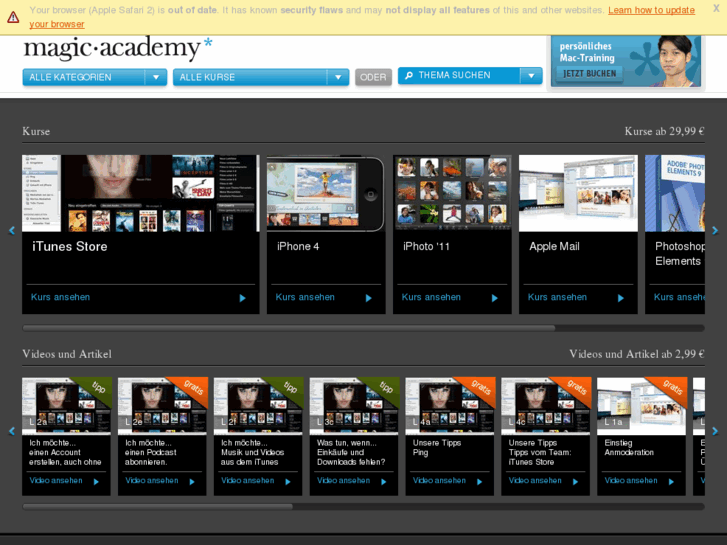The width and height of the screenshot is (727, 545).
Task: Expand the ALLE KURSE dropdown
Action: [261, 77]
